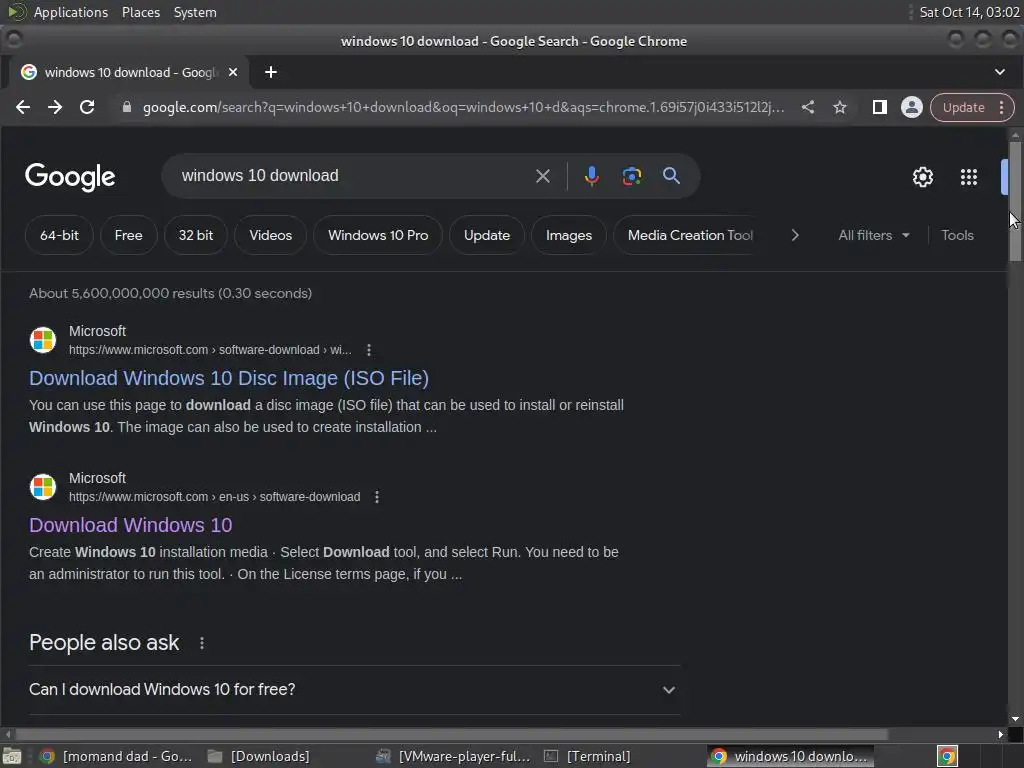1024x768 pixels.
Task: Open Chrome side panel
Action: coord(880,107)
